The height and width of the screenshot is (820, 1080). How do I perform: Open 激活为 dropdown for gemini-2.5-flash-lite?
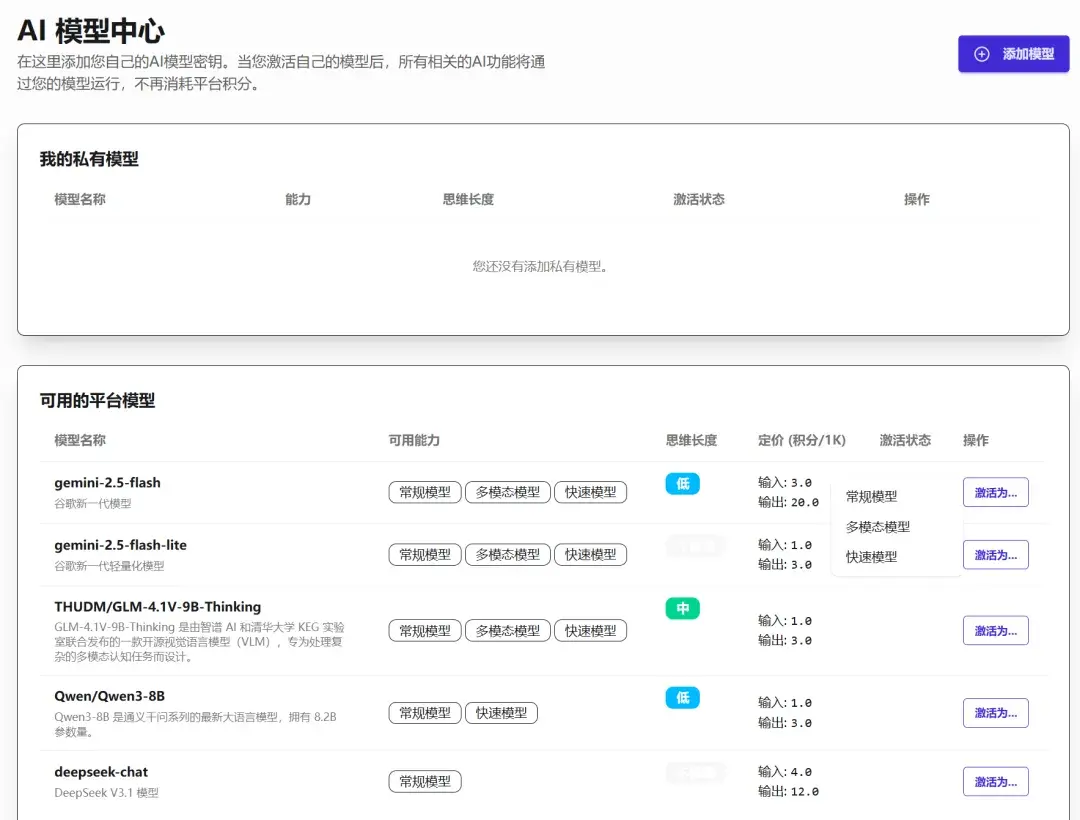coord(995,555)
